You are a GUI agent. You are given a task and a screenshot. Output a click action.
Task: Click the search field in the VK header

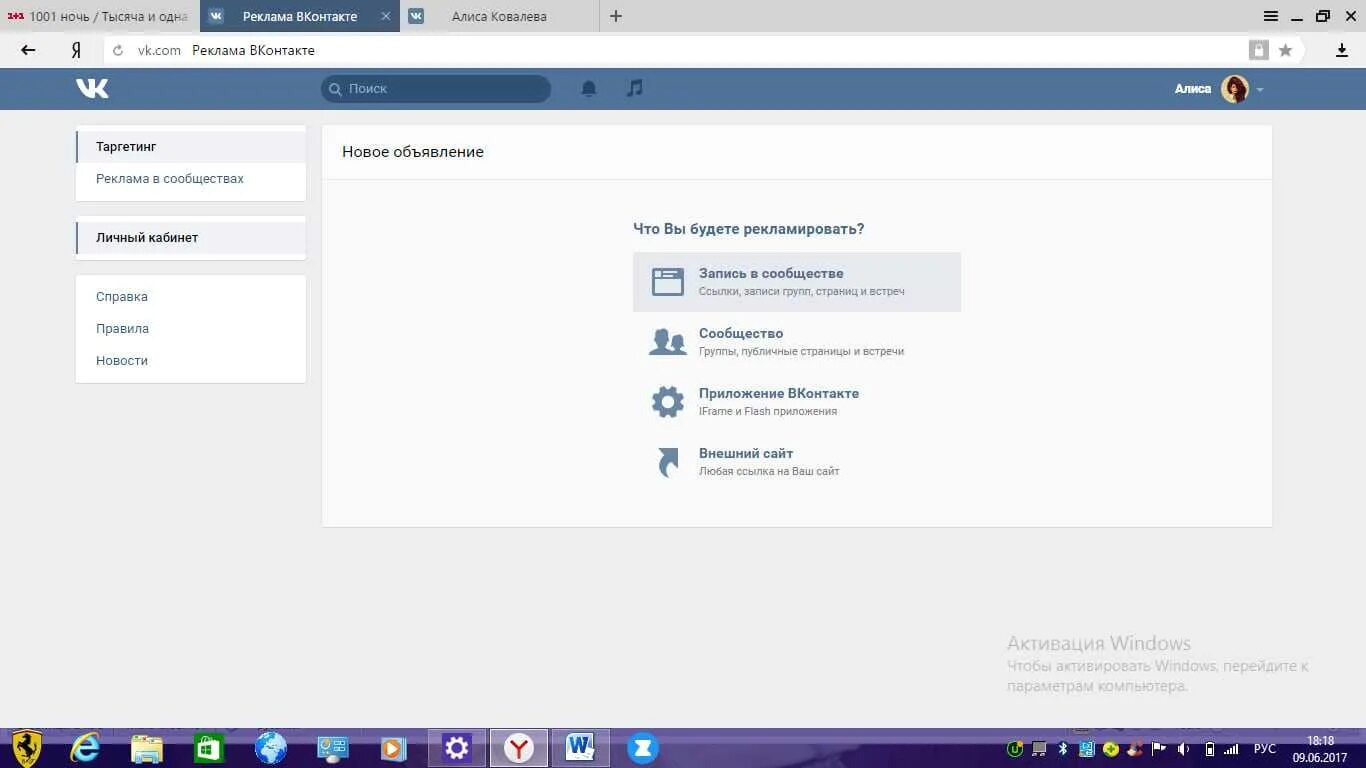click(x=436, y=88)
